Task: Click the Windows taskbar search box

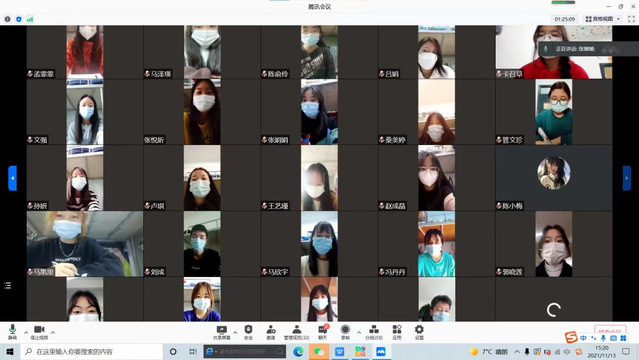Action: click(92, 351)
